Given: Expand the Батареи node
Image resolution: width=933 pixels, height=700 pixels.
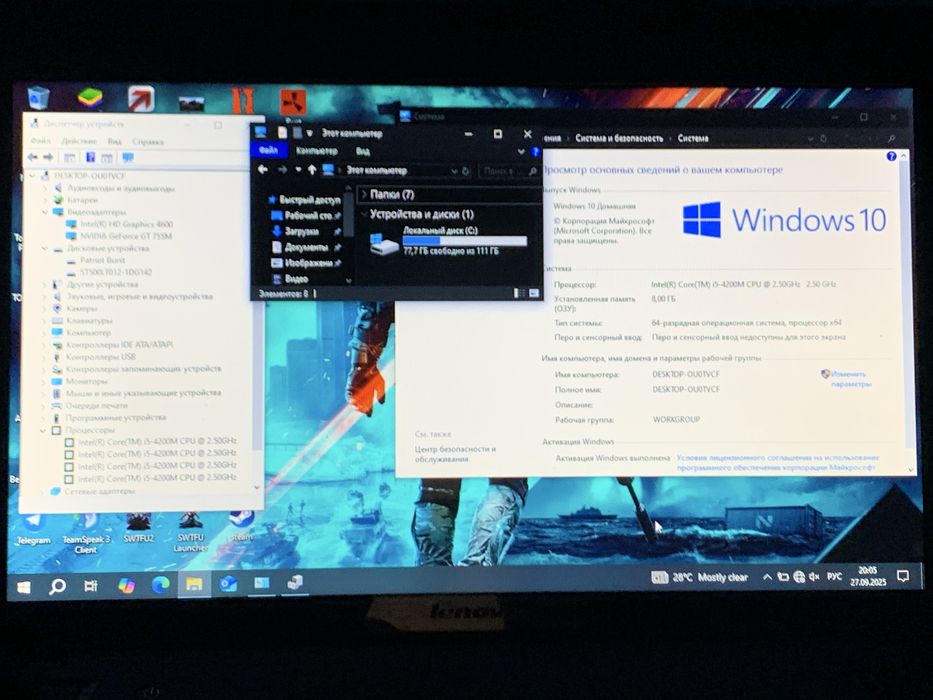Looking at the screenshot, I should (45, 200).
